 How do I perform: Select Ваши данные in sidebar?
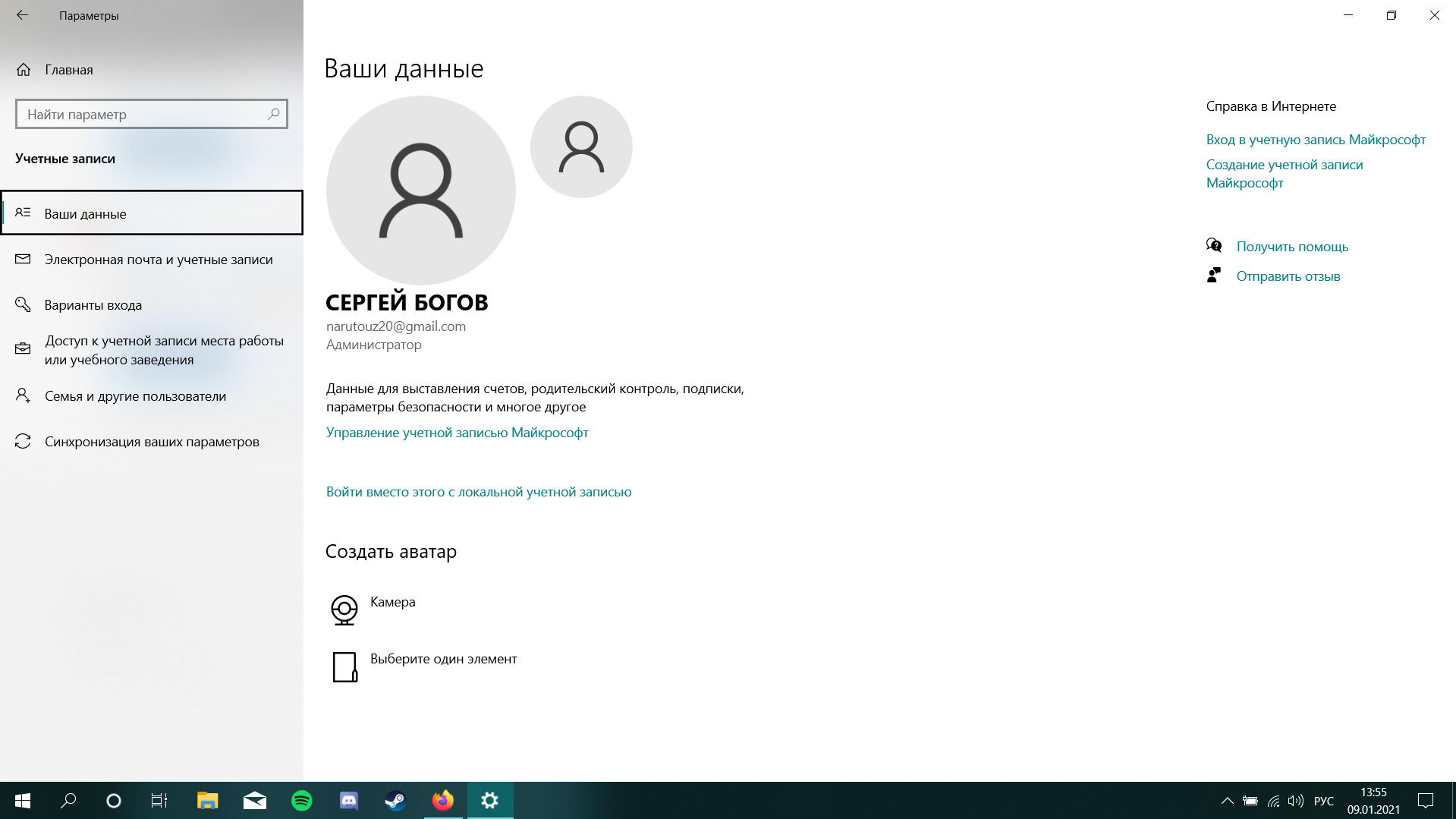(152, 213)
